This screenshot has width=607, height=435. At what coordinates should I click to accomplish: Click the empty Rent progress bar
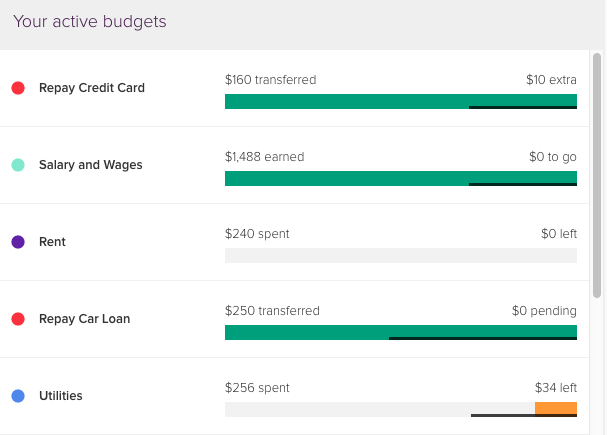tap(400, 255)
